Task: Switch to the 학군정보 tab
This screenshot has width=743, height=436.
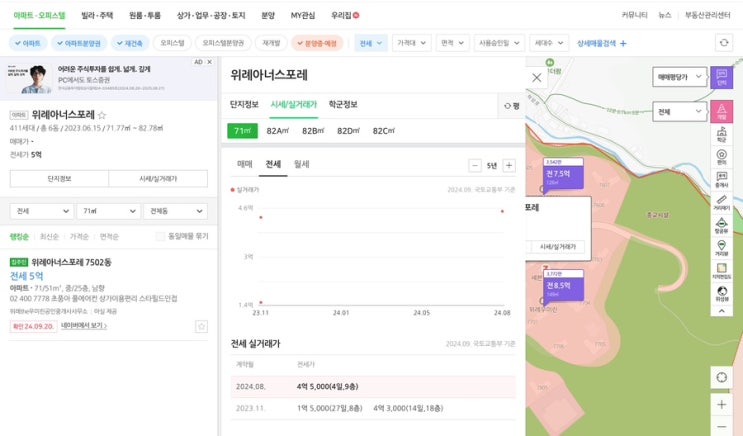Action: point(343,104)
